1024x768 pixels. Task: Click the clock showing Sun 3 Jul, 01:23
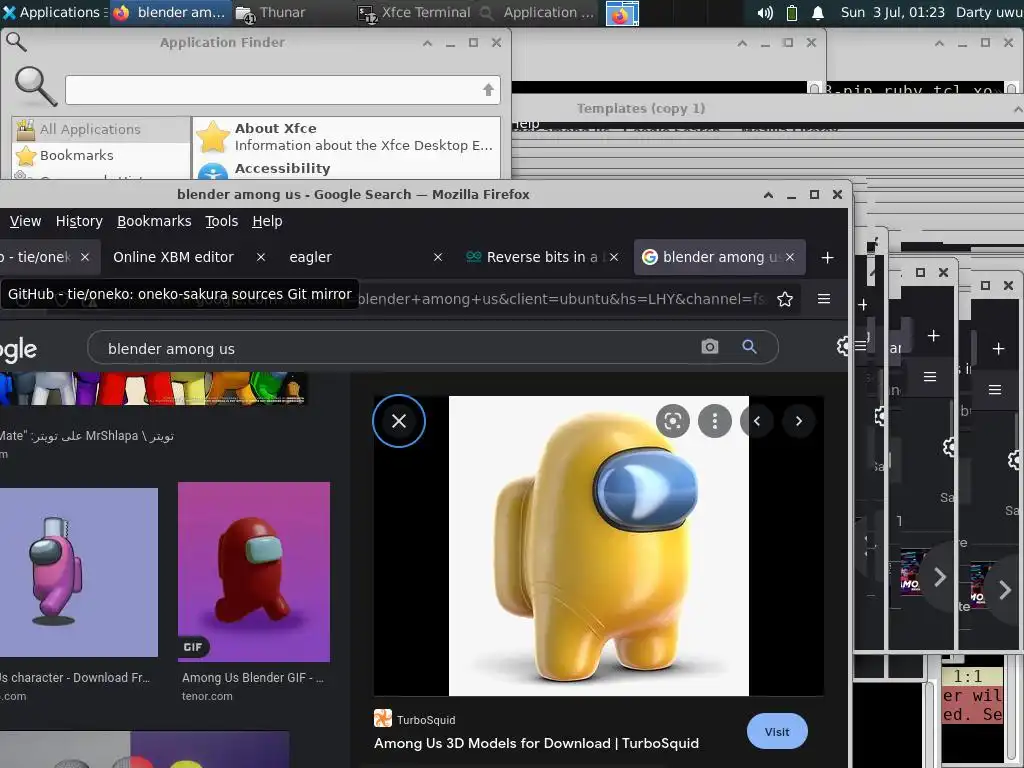click(x=892, y=12)
